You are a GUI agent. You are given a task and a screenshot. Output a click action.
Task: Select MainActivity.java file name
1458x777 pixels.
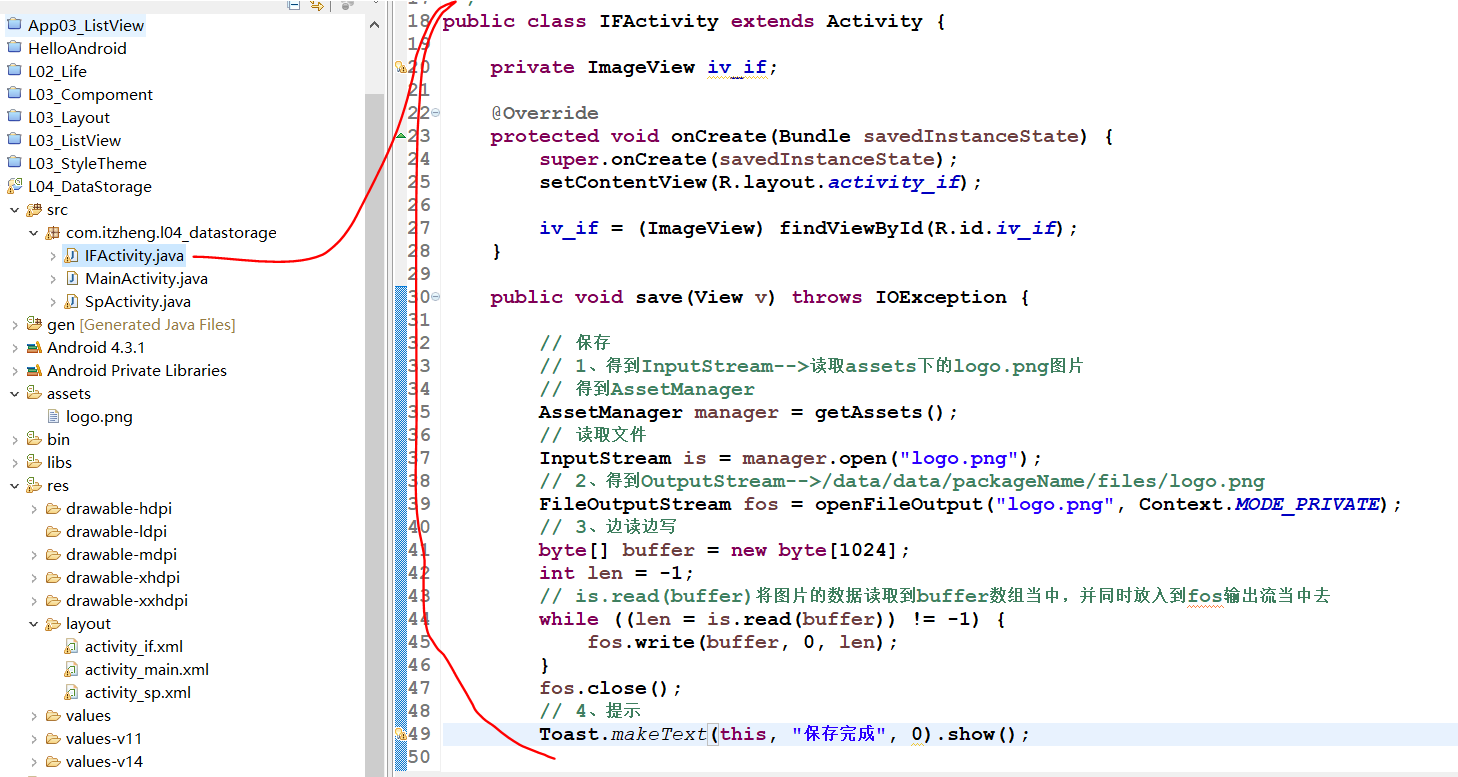click(x=146, y=279)
